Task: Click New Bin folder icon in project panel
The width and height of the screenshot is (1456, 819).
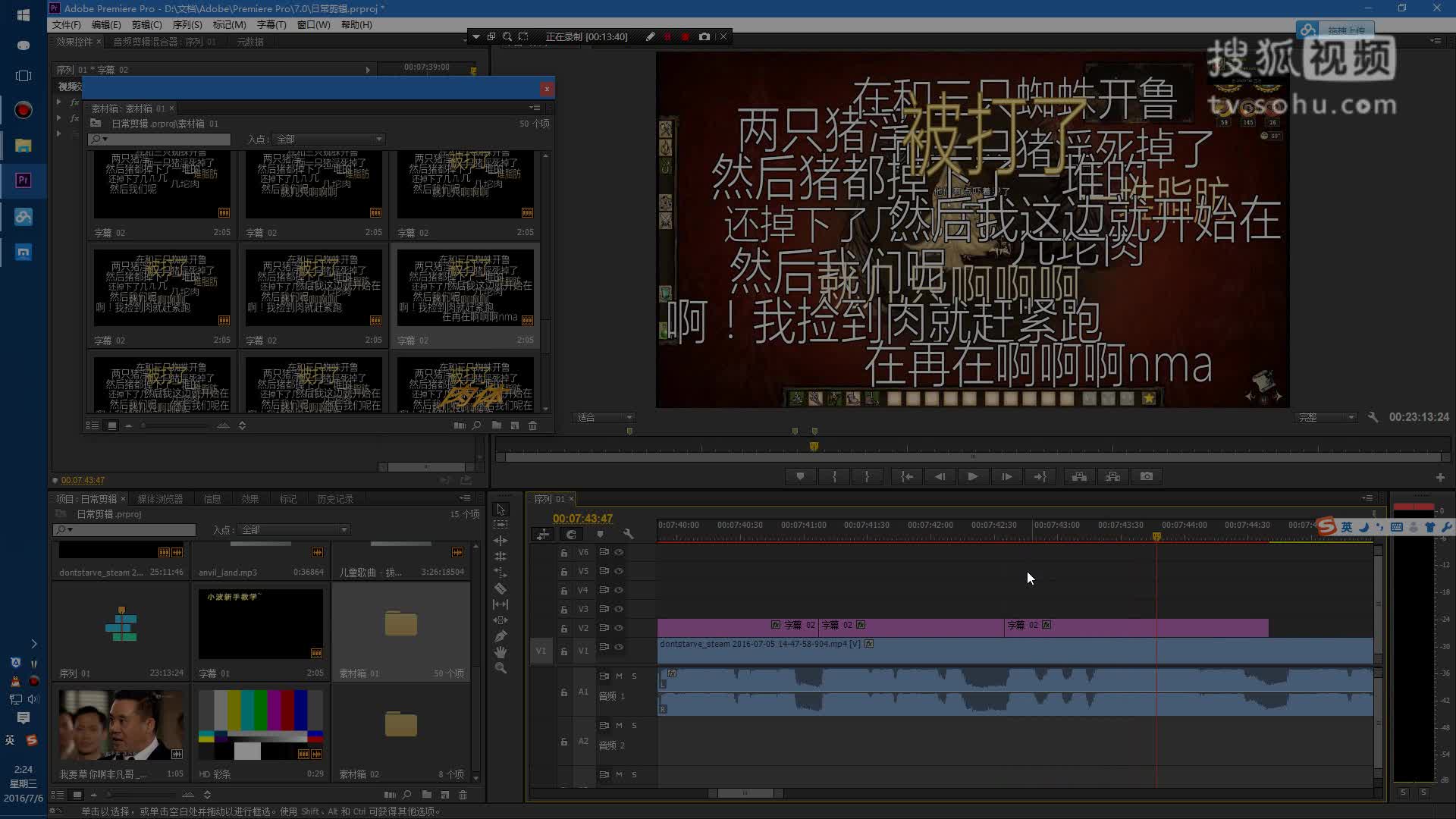Action: tap(427, 795)
